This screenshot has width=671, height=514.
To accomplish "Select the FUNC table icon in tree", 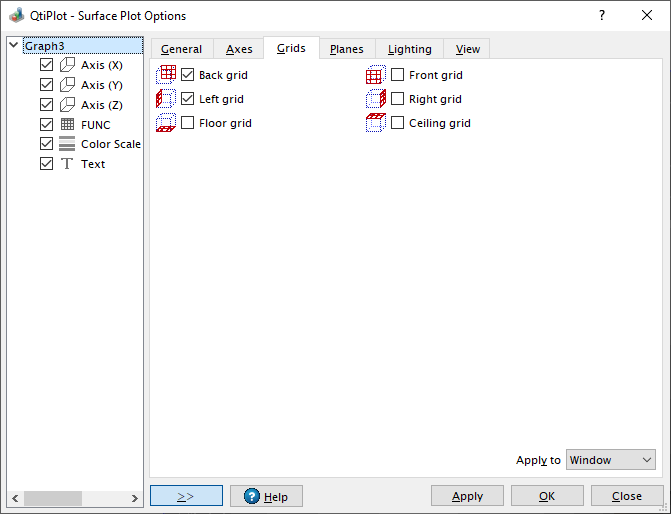I will coord(67,125).
